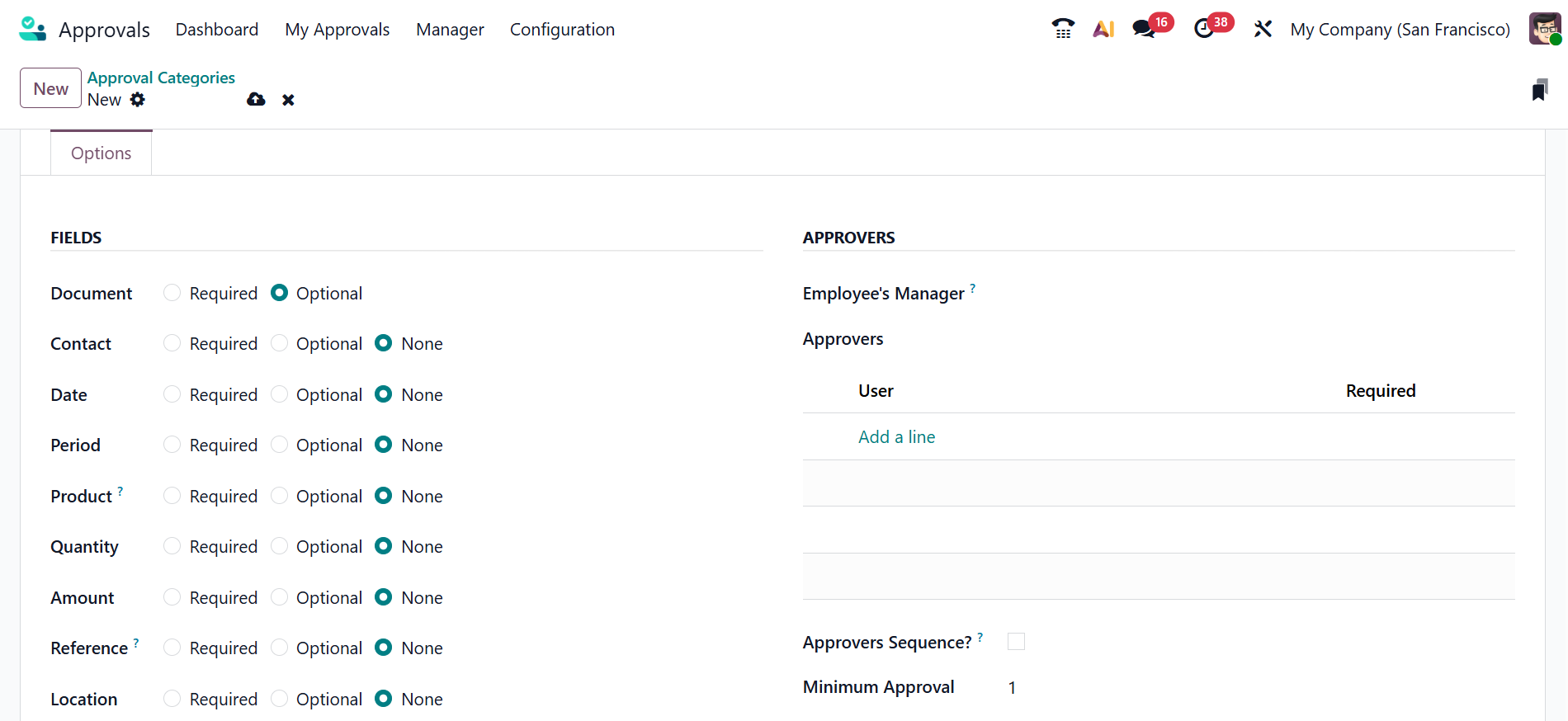Set Document field to Required
The image size is (1568, 721).
pyautogui.click(x=172, y=293)
